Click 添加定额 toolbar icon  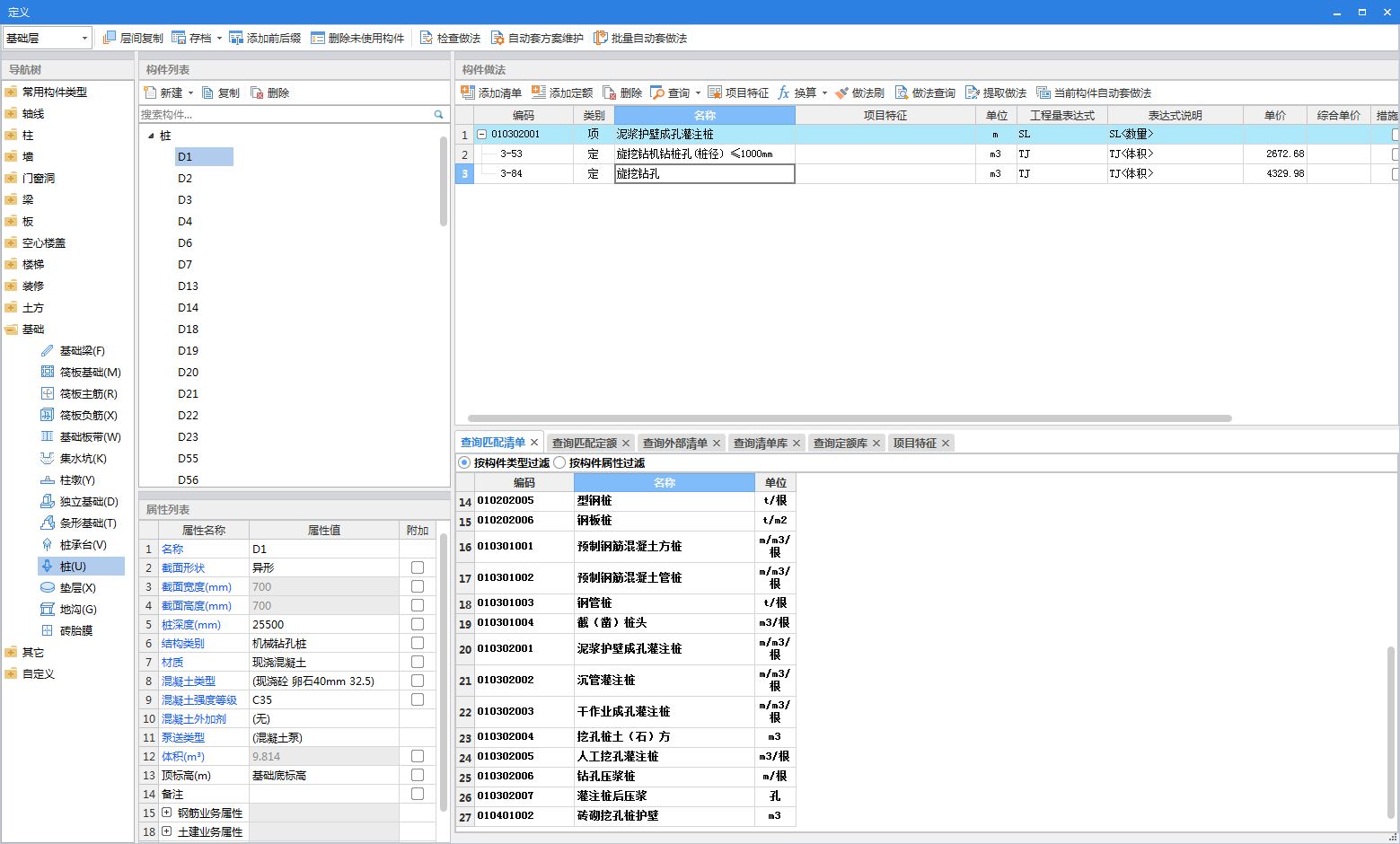tap(539, 92)
